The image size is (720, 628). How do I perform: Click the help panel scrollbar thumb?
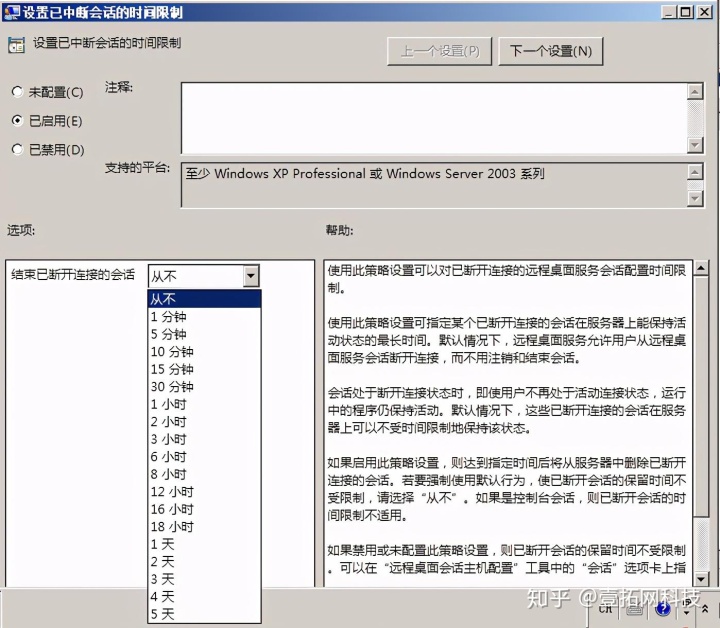(701, 396)
